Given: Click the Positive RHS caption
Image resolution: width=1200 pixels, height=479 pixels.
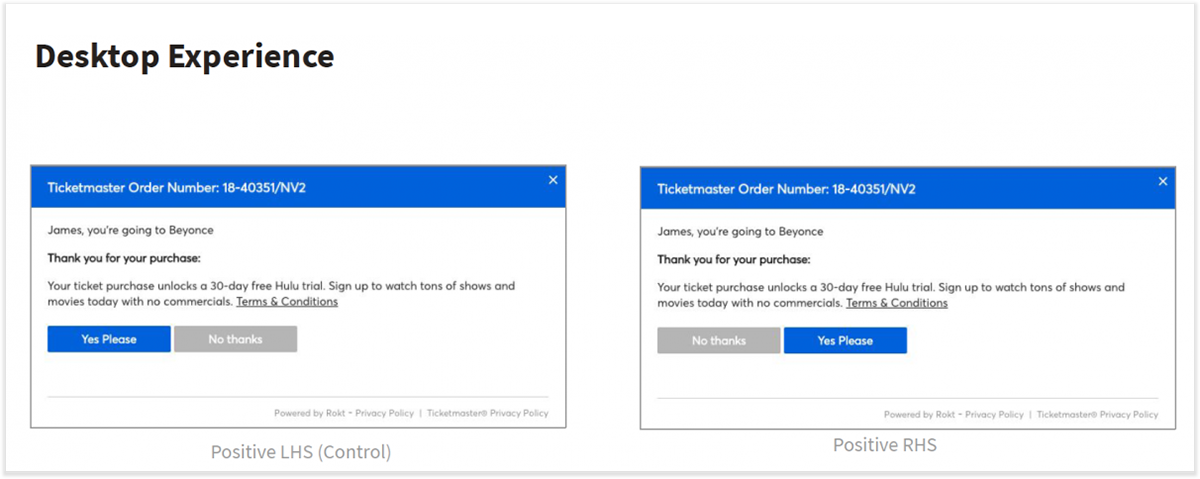Looking at the screenshot, I should [885, 445].
